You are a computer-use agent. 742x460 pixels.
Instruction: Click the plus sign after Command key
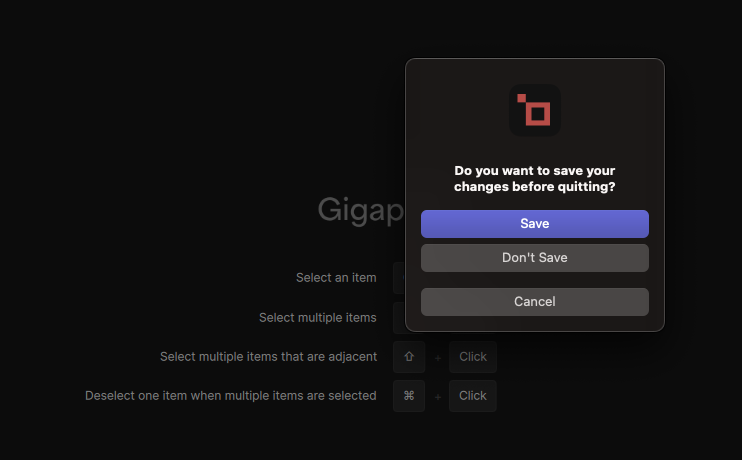click(438, 397)
